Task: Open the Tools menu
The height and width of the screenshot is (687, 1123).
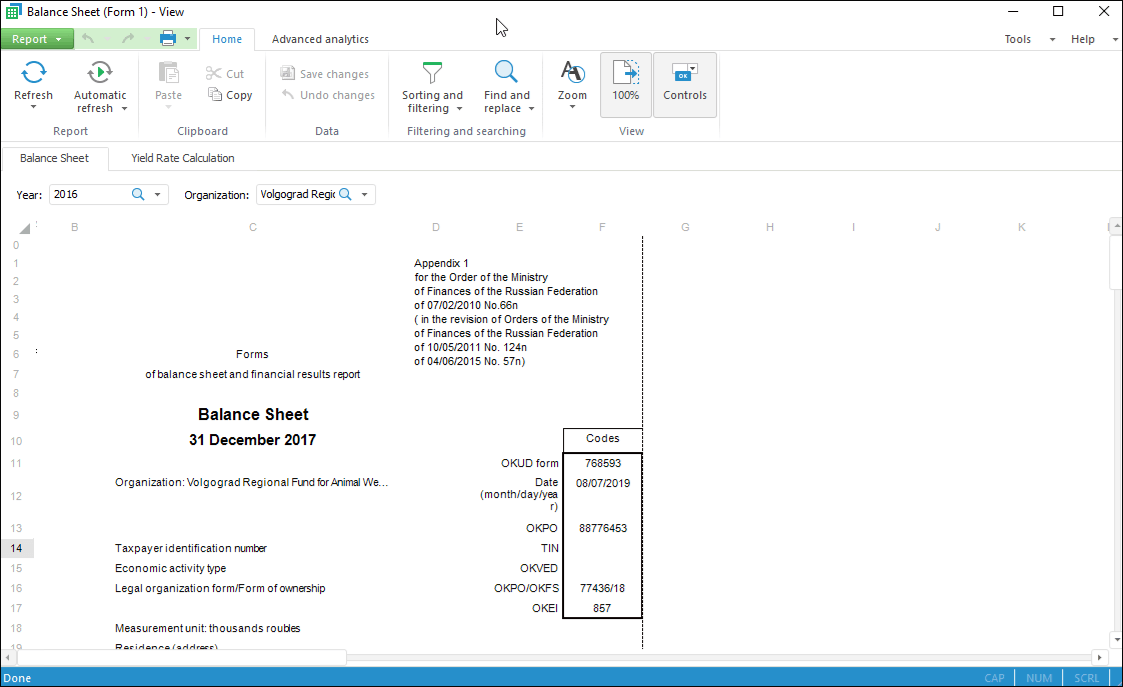Action: [x=1018, y=39]
